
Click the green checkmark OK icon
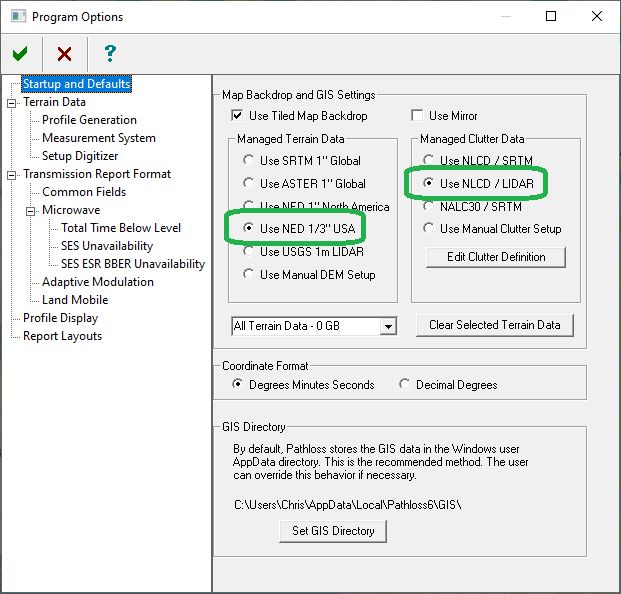(x=20, y=54)
